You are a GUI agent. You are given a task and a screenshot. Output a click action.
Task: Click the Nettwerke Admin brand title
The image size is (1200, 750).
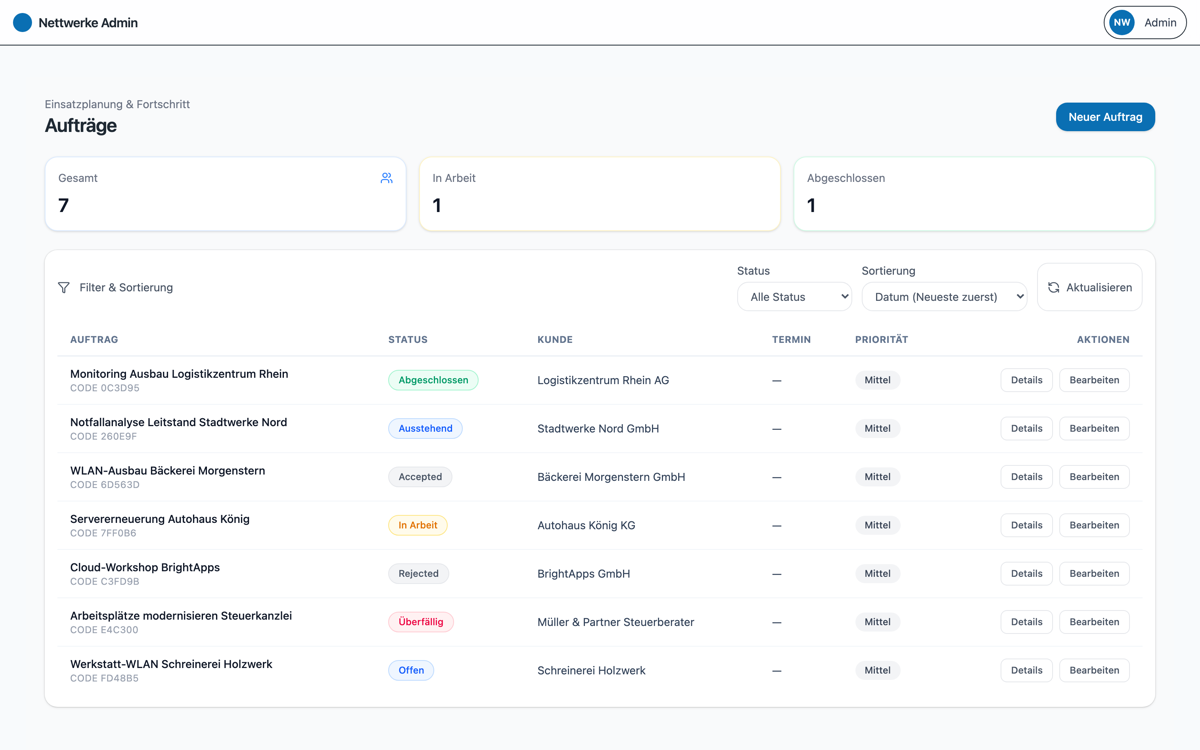tap(88, 22)
